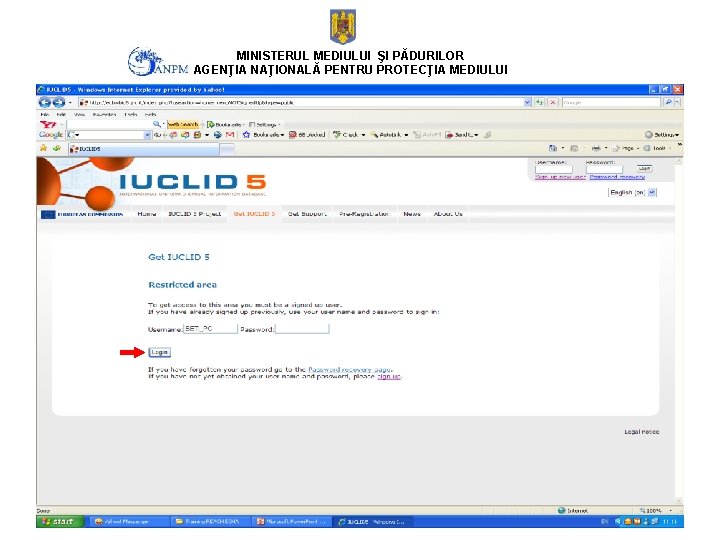Go forward with the browser Forward arrow
The width and height of the screenshot is (720, 540).
(59, 102)
